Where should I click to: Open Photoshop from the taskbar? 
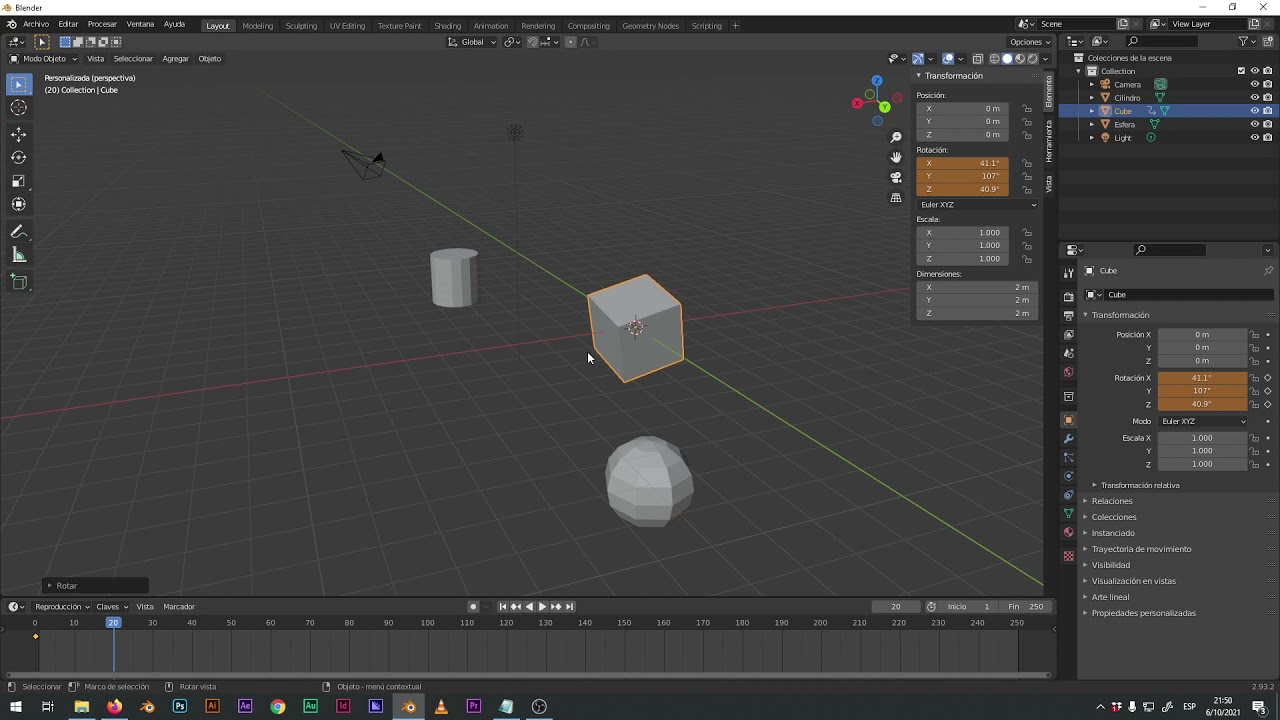(x=179, y=707)
